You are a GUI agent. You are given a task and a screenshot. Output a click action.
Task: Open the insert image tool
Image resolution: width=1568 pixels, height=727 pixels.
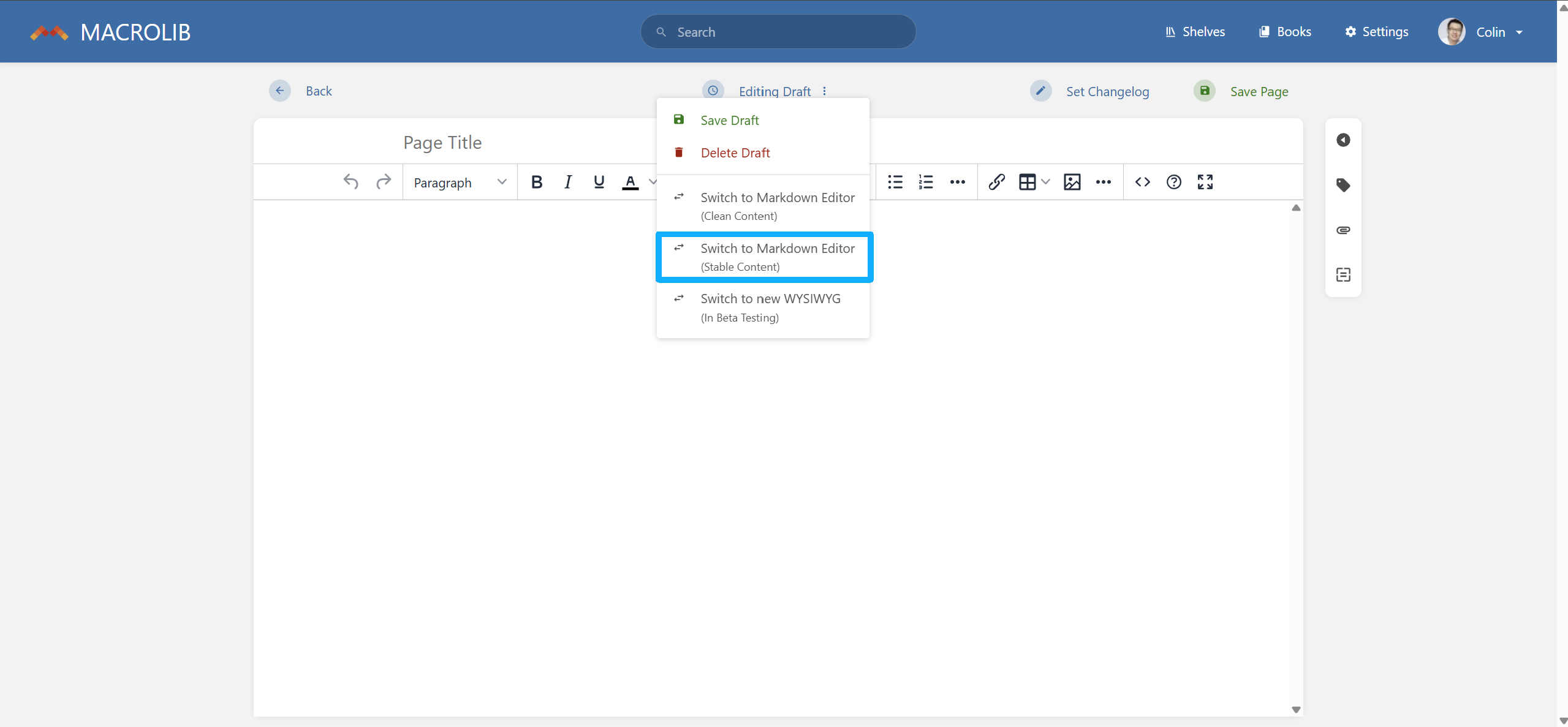[x=1072, y=182]
